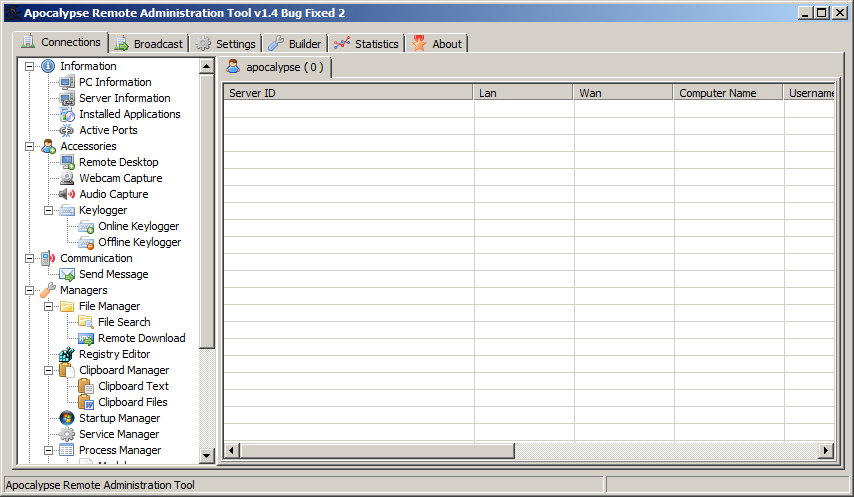Collapse the Information tree node
The width and height of the screenshot is (854, 497).
(x=30, y=66)
